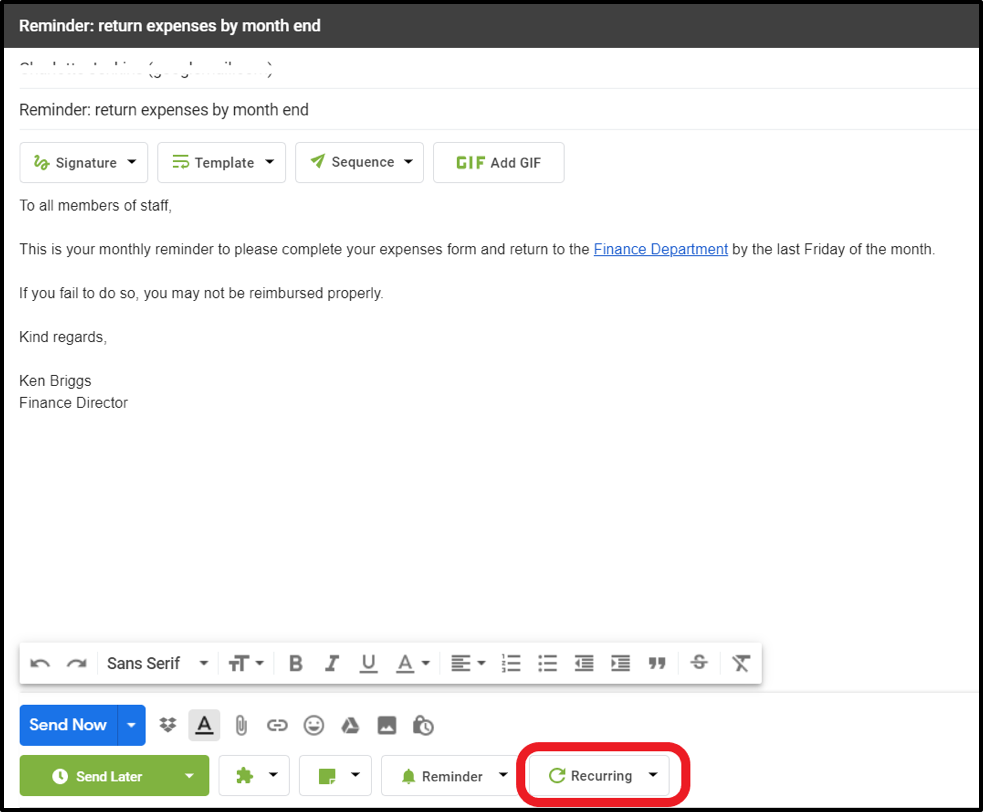Click the Send Later button
The width and height of the screenshot is (983, 812).
coord(96,776)
